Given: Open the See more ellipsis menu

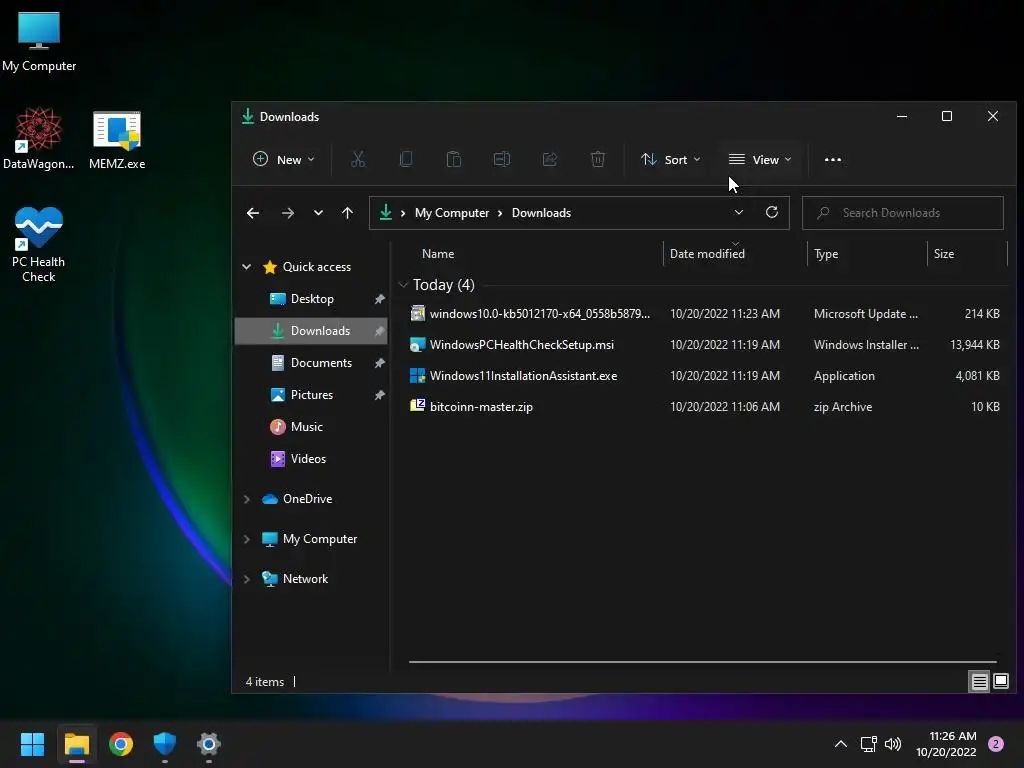Looking at the screenshot, I should tap(833, 159).
